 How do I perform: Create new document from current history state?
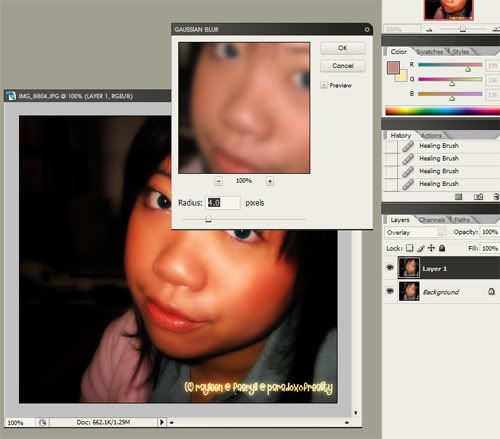pyautogui.click(x=459, y=197)
